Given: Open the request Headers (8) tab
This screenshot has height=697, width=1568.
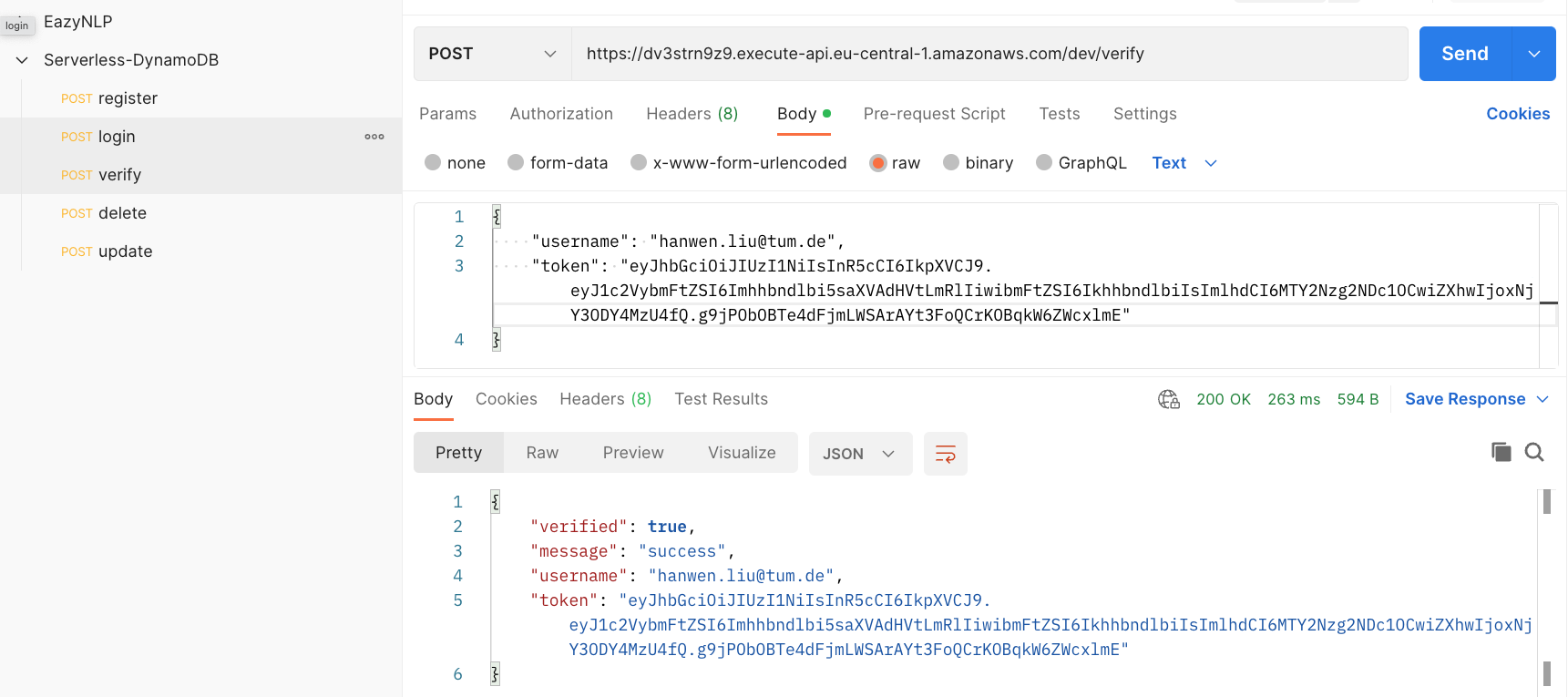Looking at the screenshot, I should click(x=692, y=114).
